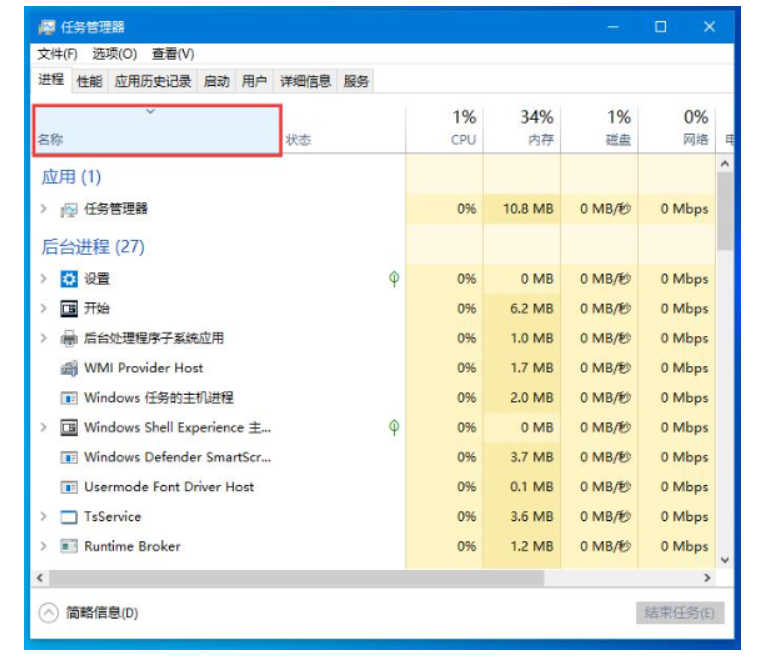The image size is (760, 660).
Task: Click the horizontal scrollbar right arrow
Action: 707,578
